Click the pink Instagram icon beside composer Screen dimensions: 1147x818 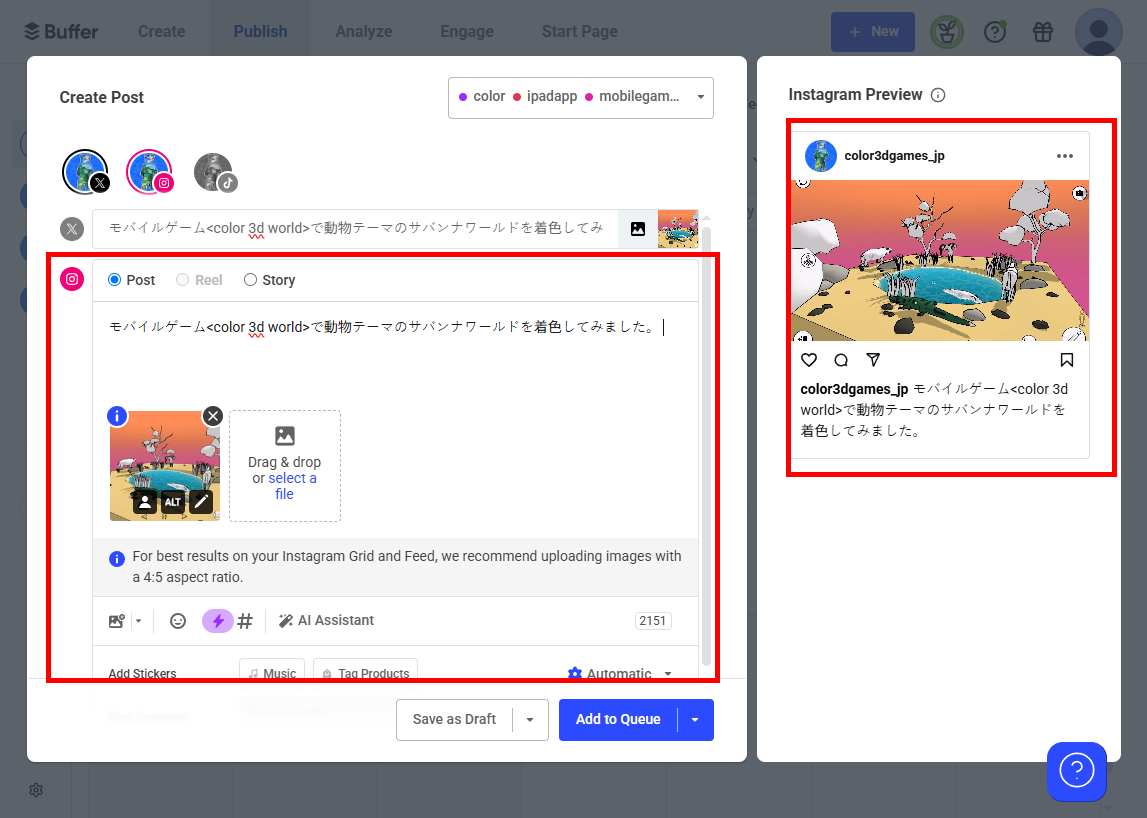coord(72,279)
